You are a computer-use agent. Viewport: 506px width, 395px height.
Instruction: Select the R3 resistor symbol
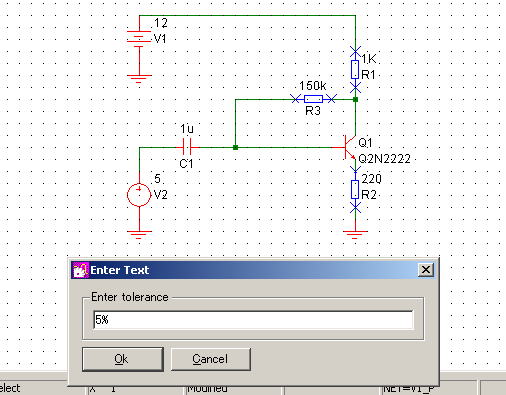(313, 99)
